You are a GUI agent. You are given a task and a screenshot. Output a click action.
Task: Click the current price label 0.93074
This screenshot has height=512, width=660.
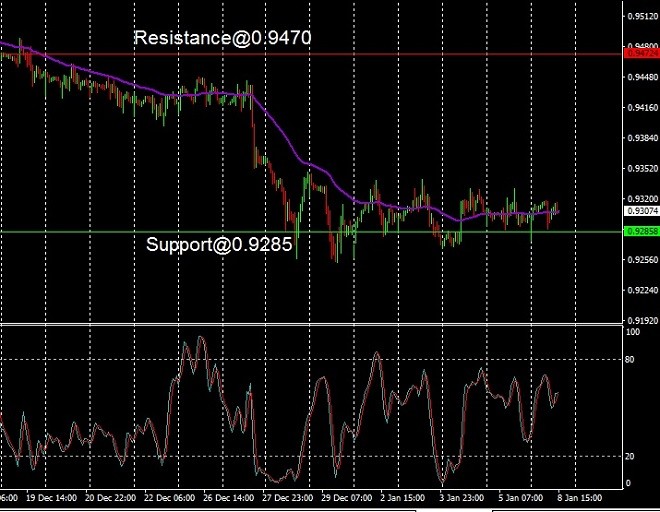pos(641,211)
